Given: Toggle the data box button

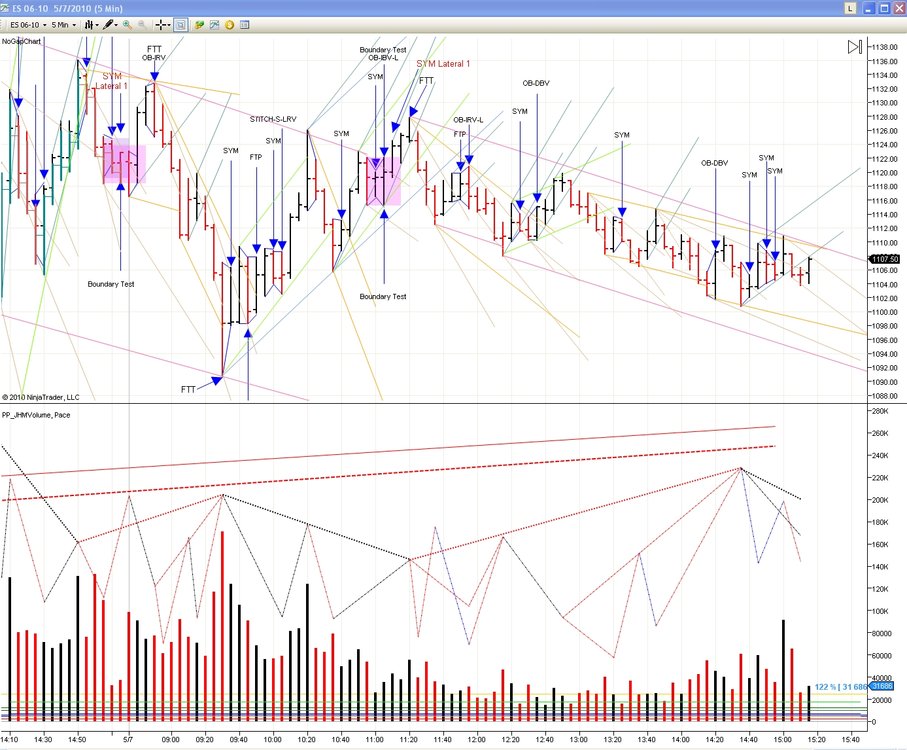Looking at the screenshot, I should click(180, 25).
